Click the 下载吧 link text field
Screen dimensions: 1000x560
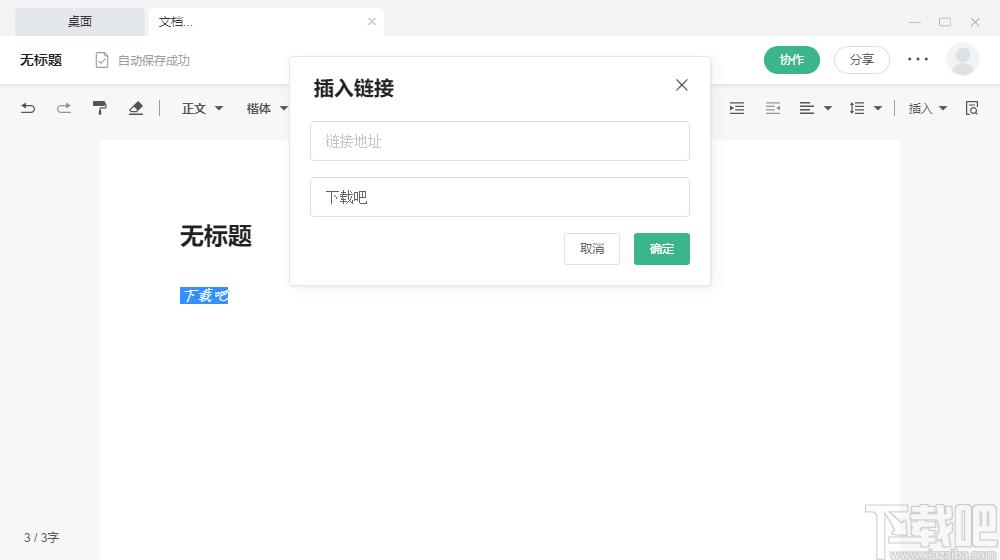click(x=499, y=197)
